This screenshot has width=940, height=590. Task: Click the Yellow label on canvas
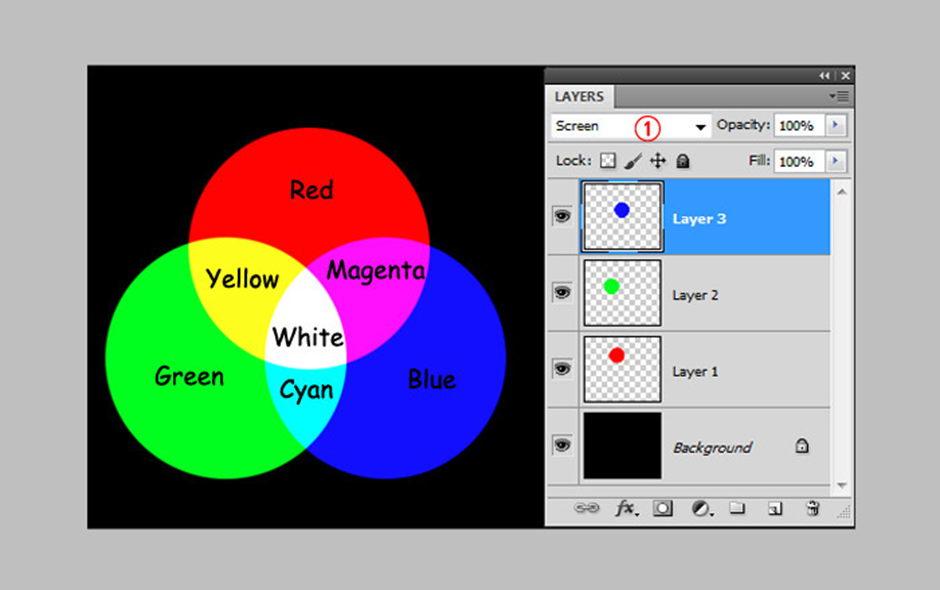(242, 279)
